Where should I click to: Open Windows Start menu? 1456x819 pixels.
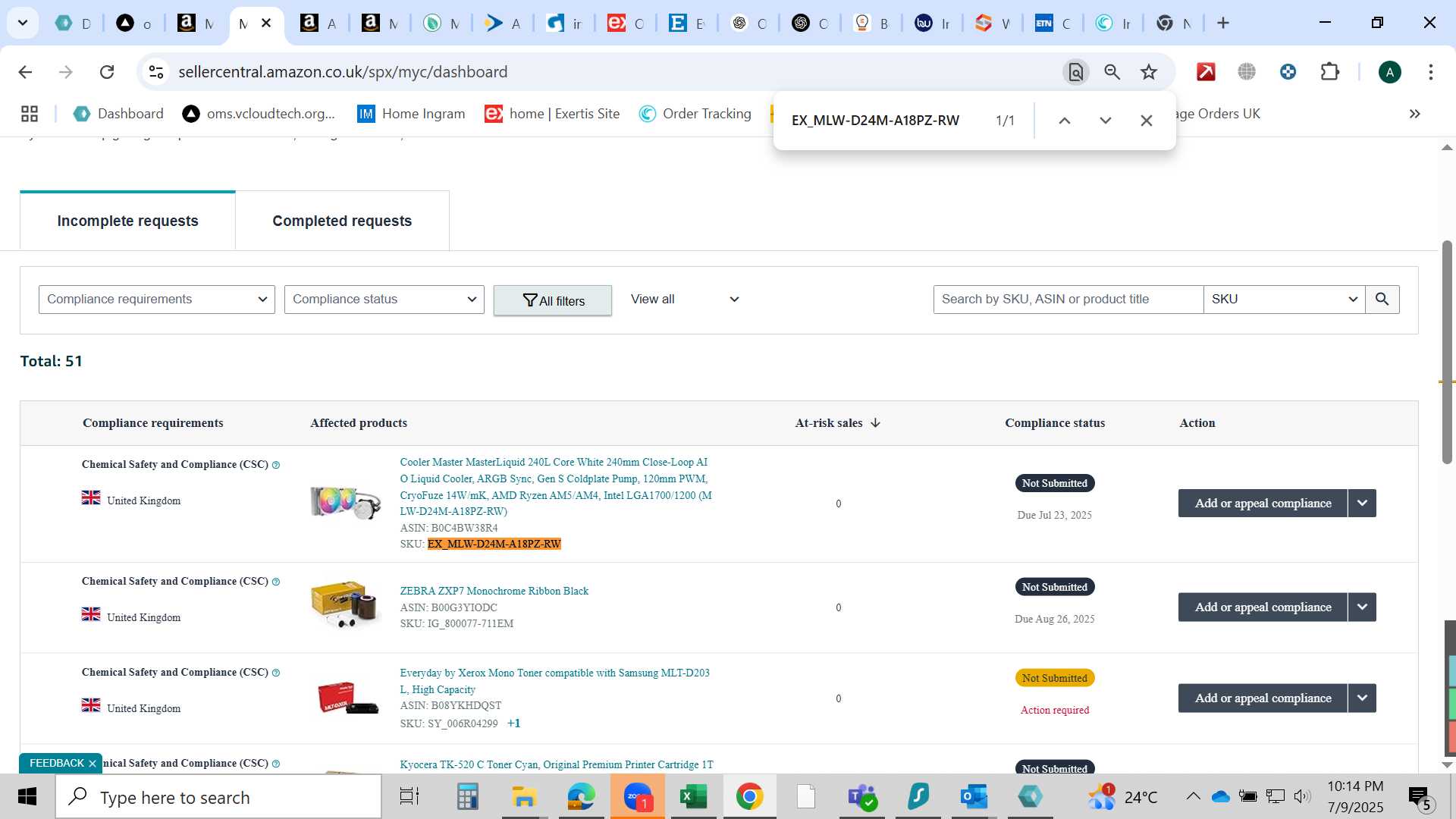27,797
